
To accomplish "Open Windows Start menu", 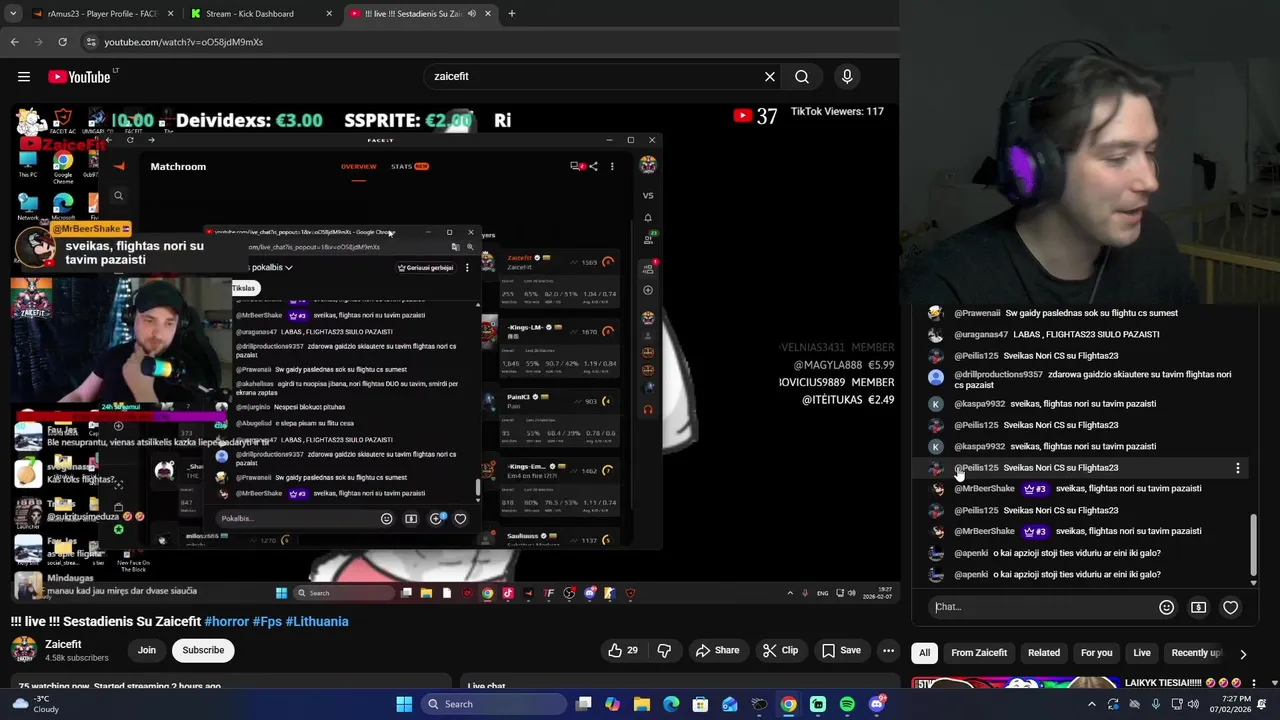I will [404, 704].
